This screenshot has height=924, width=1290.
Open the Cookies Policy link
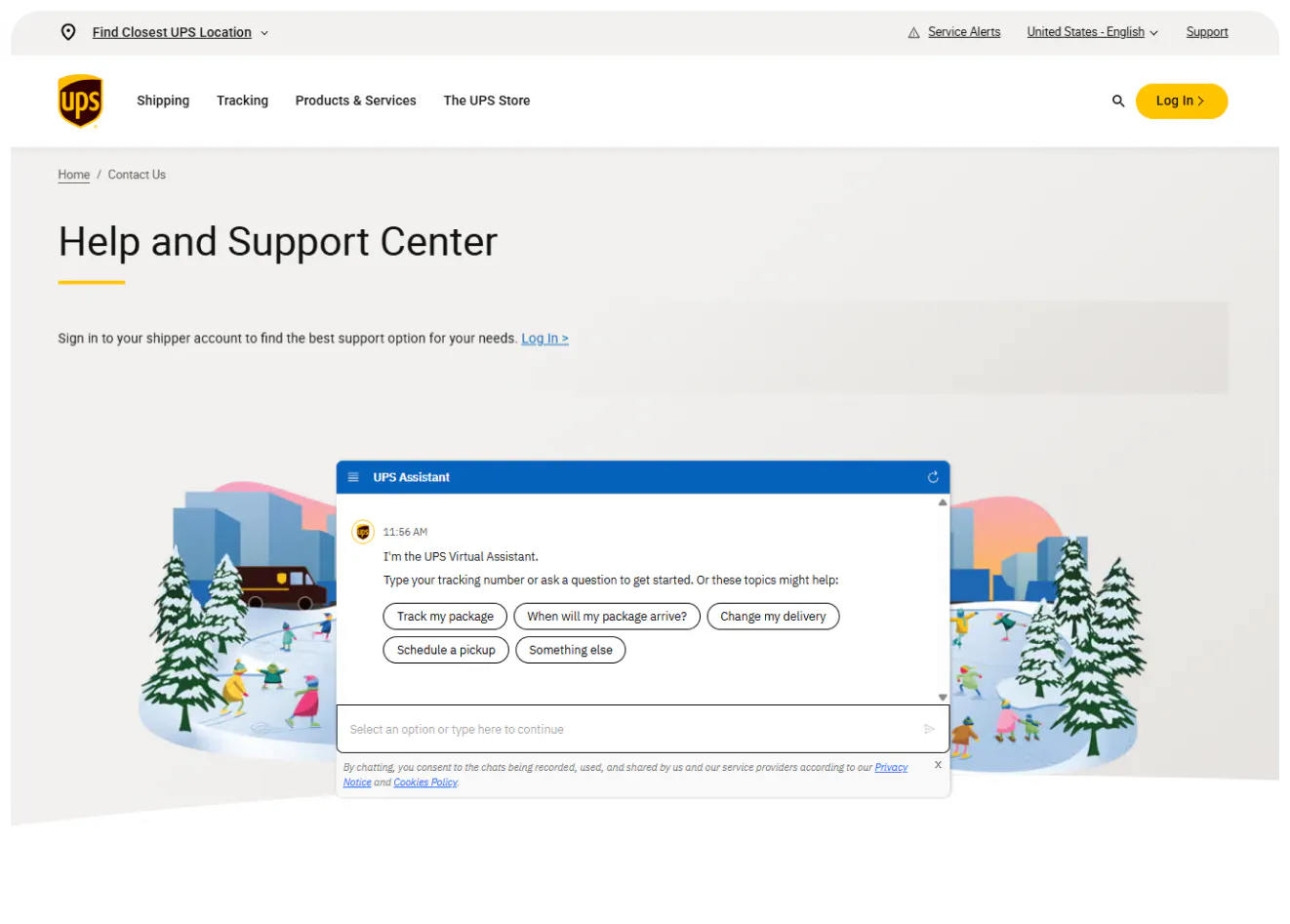425,783
